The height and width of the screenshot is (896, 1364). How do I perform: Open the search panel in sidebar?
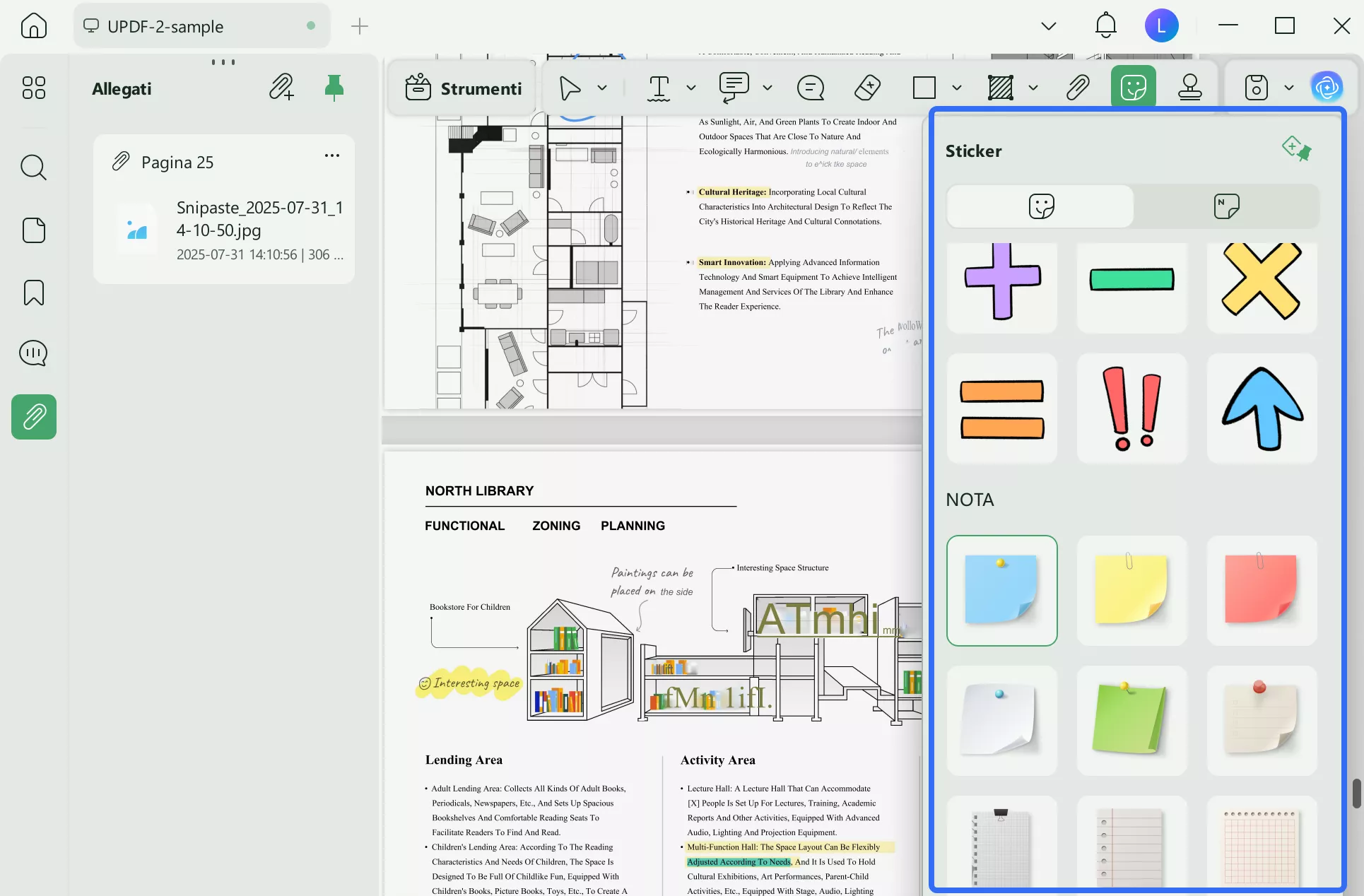pyautogui.click(x=33, y=167)
